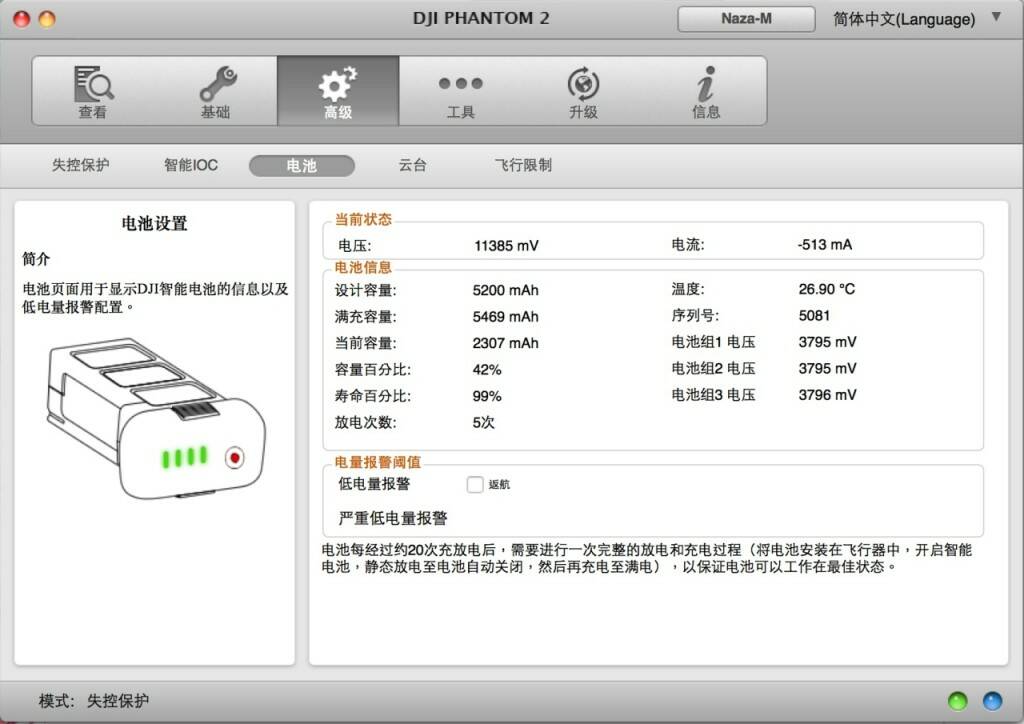Click the life percentage value 99%

487,396
